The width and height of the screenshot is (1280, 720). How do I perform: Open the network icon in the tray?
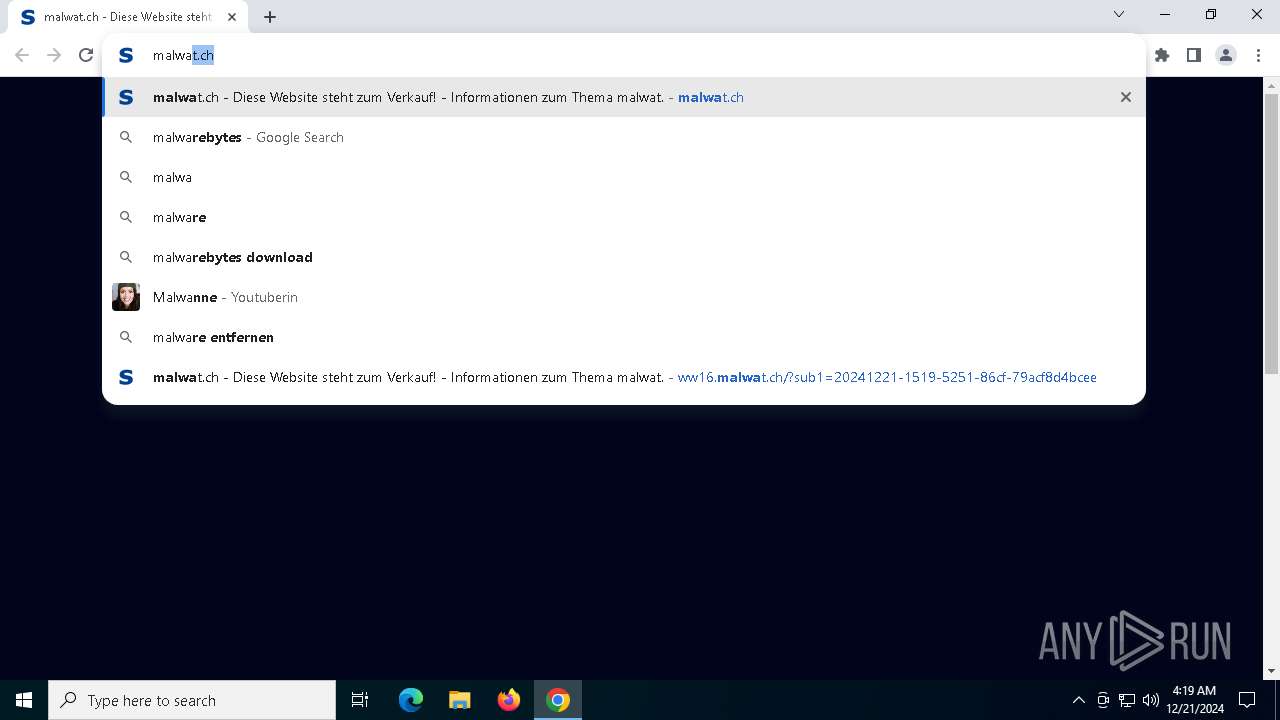point(1127,700)
